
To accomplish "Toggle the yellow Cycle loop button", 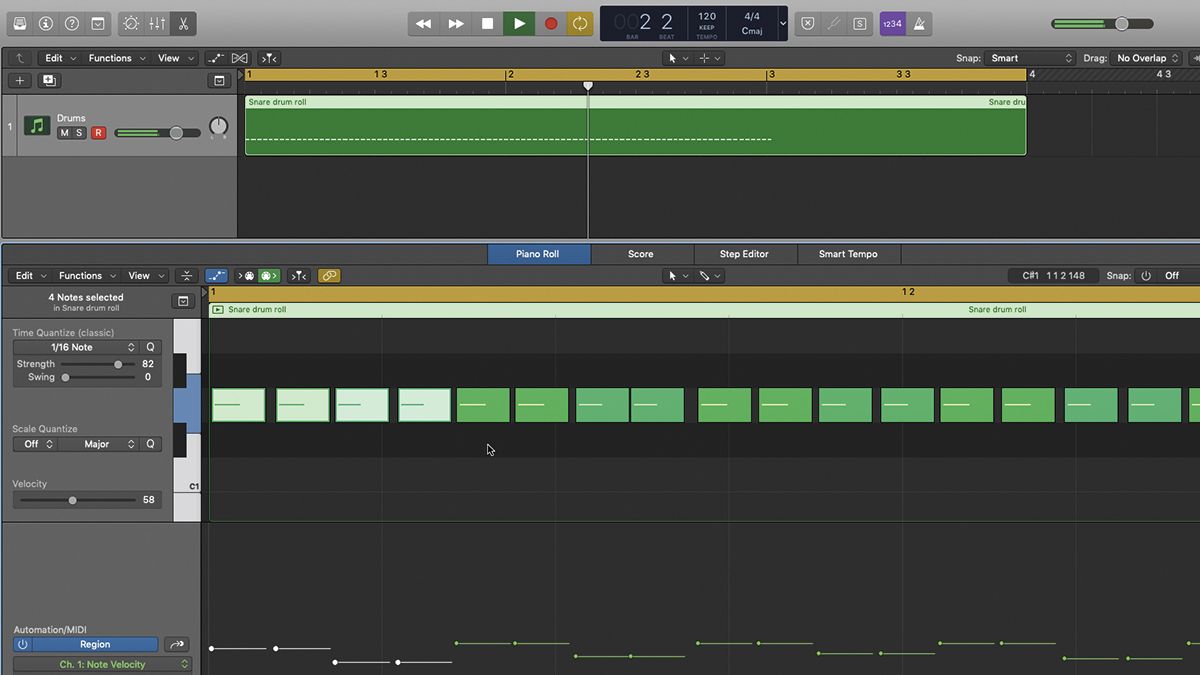I will click(580, 23).
